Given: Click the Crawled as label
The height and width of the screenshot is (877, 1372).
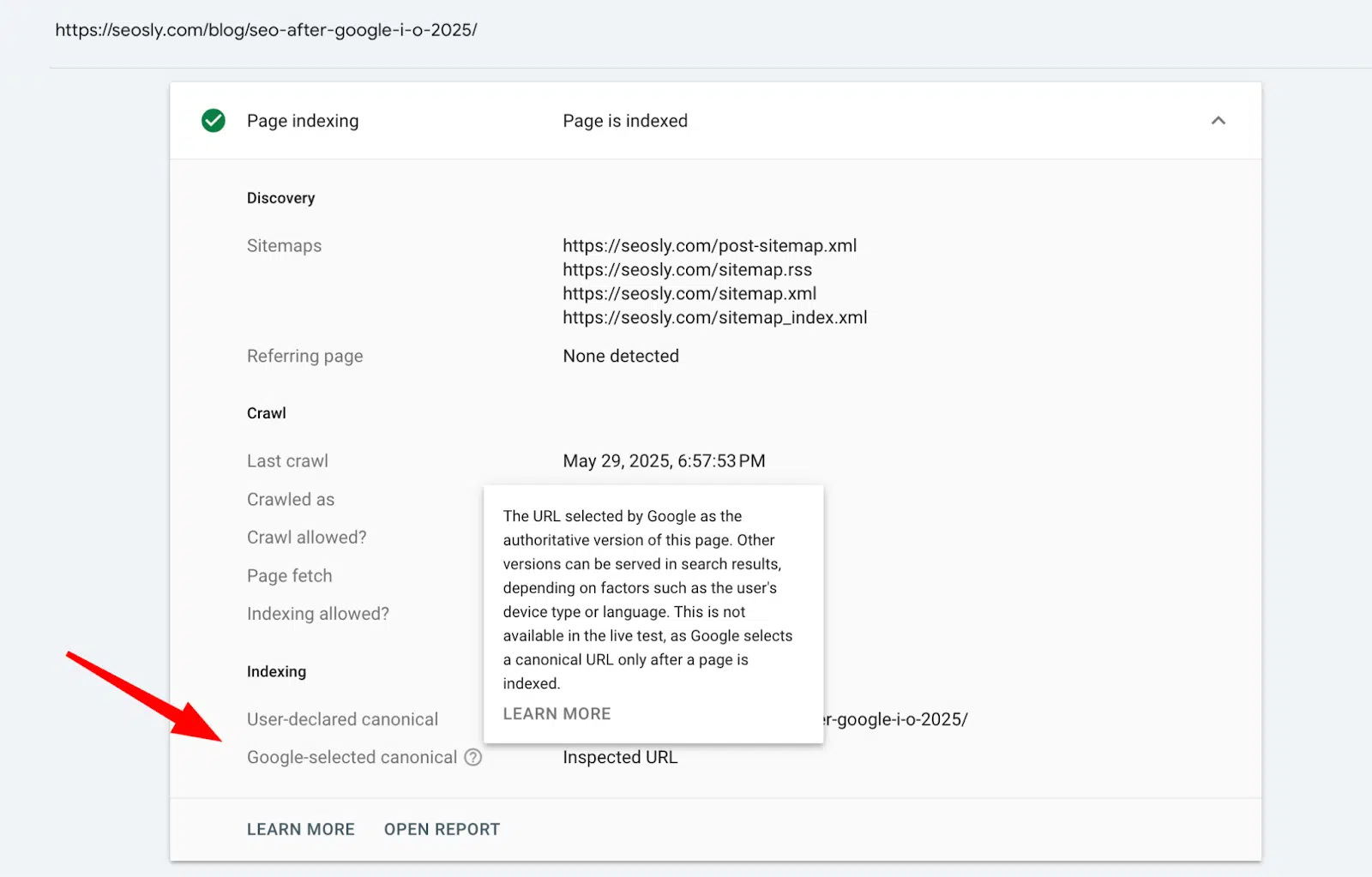Looking at the screenshot, I should point(291,500).
